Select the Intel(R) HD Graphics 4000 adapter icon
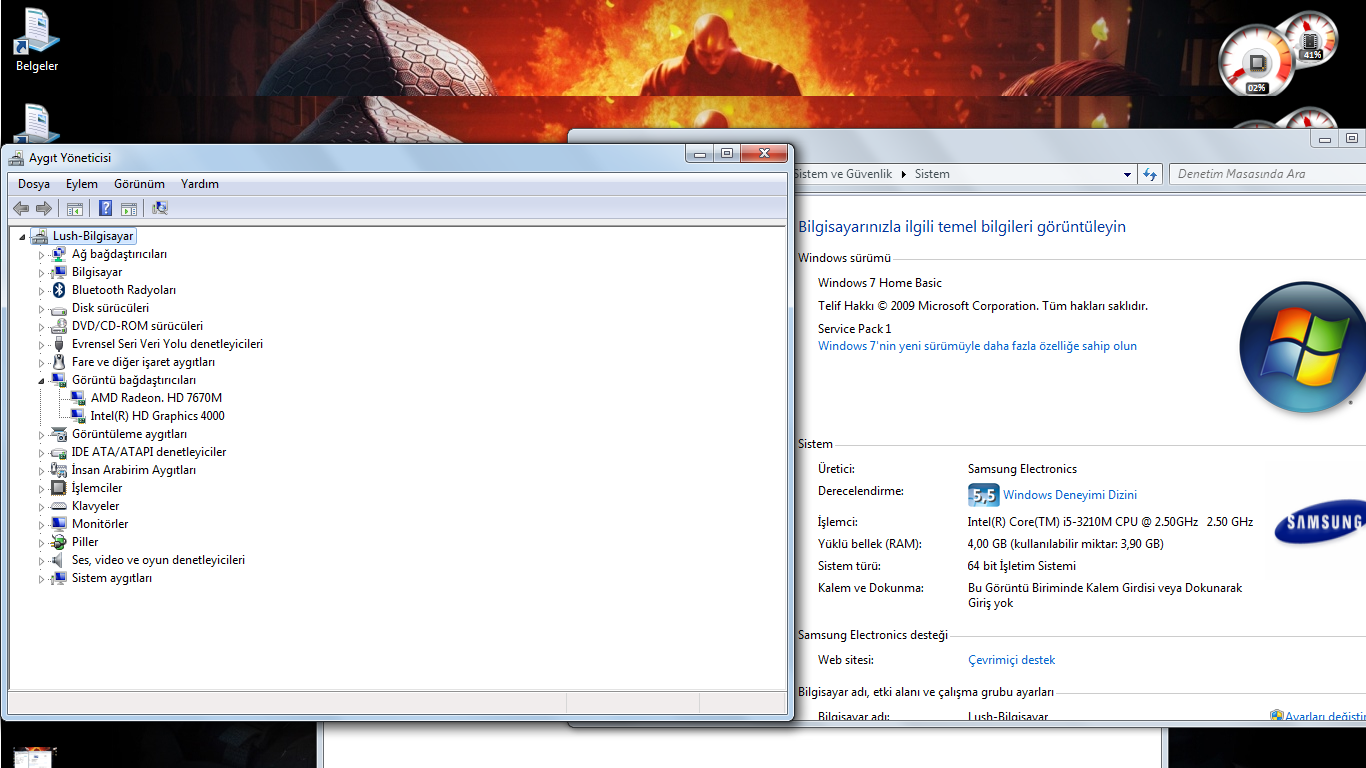The height and width of the screenshot is (768, 1366). click(x=79, y=416)
